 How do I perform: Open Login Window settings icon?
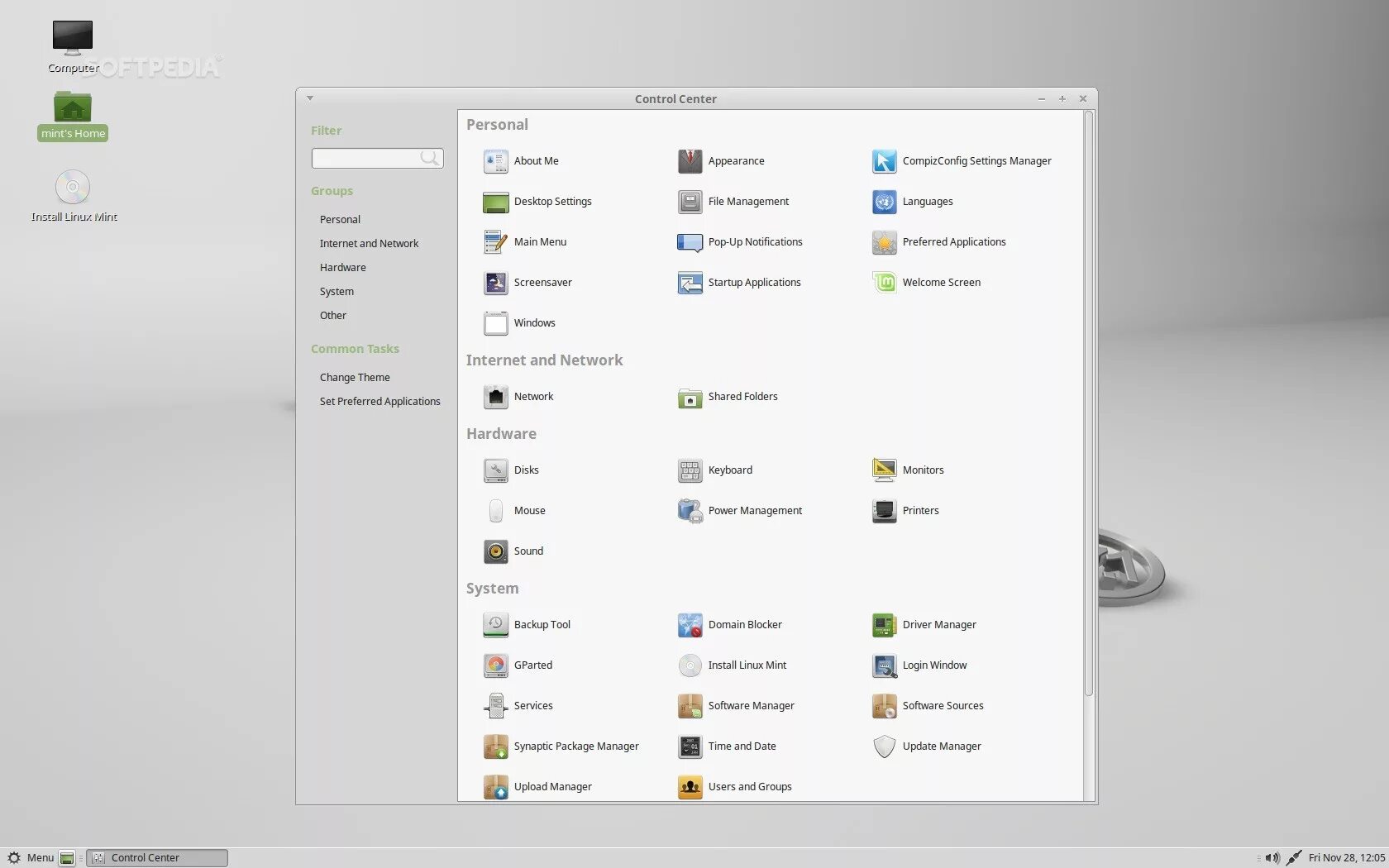click(884, 665)
